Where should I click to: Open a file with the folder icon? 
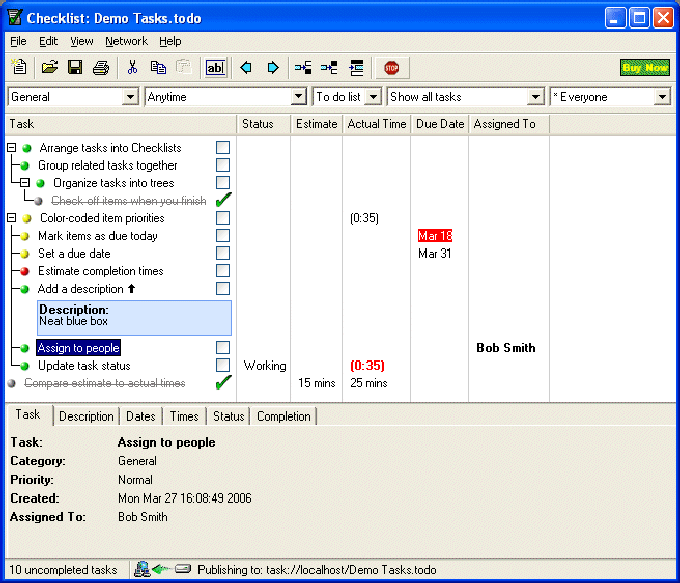coord(49,67)
